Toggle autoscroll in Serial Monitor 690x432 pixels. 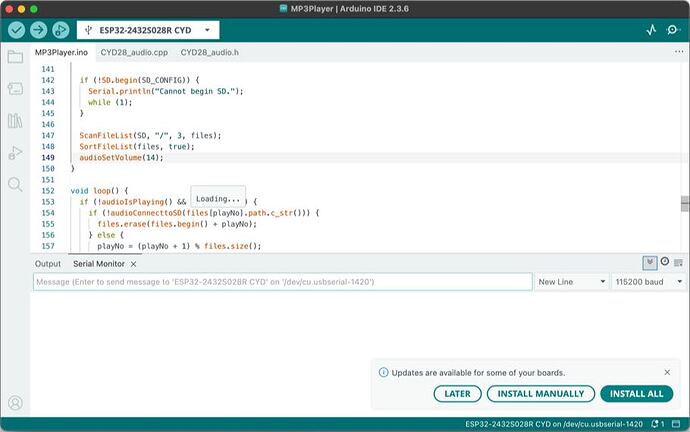point(650,263)
